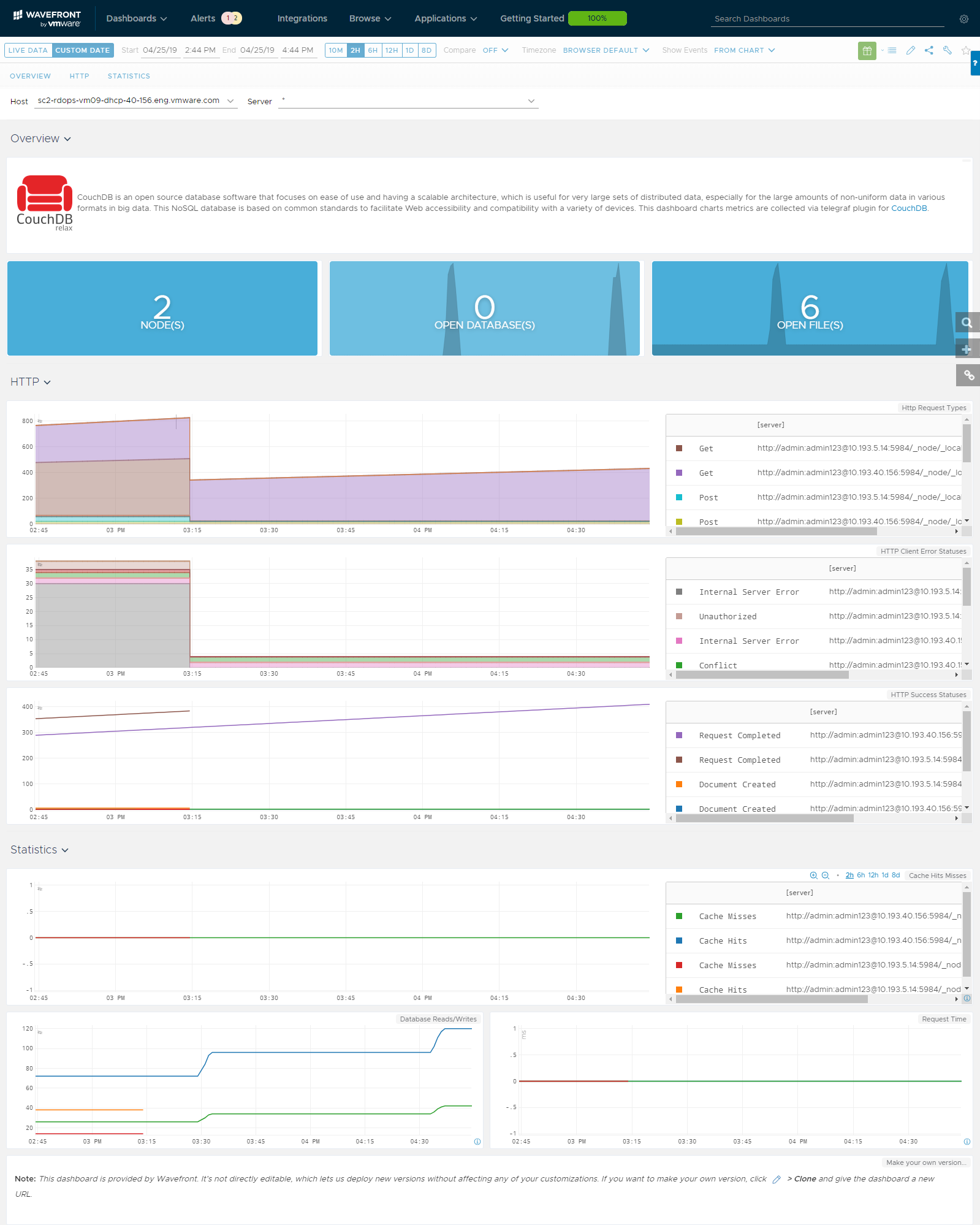Screen dimensions: 980x1225
Task: Click pencil icon in the Note text
Action: click(x=777, y=1180)
